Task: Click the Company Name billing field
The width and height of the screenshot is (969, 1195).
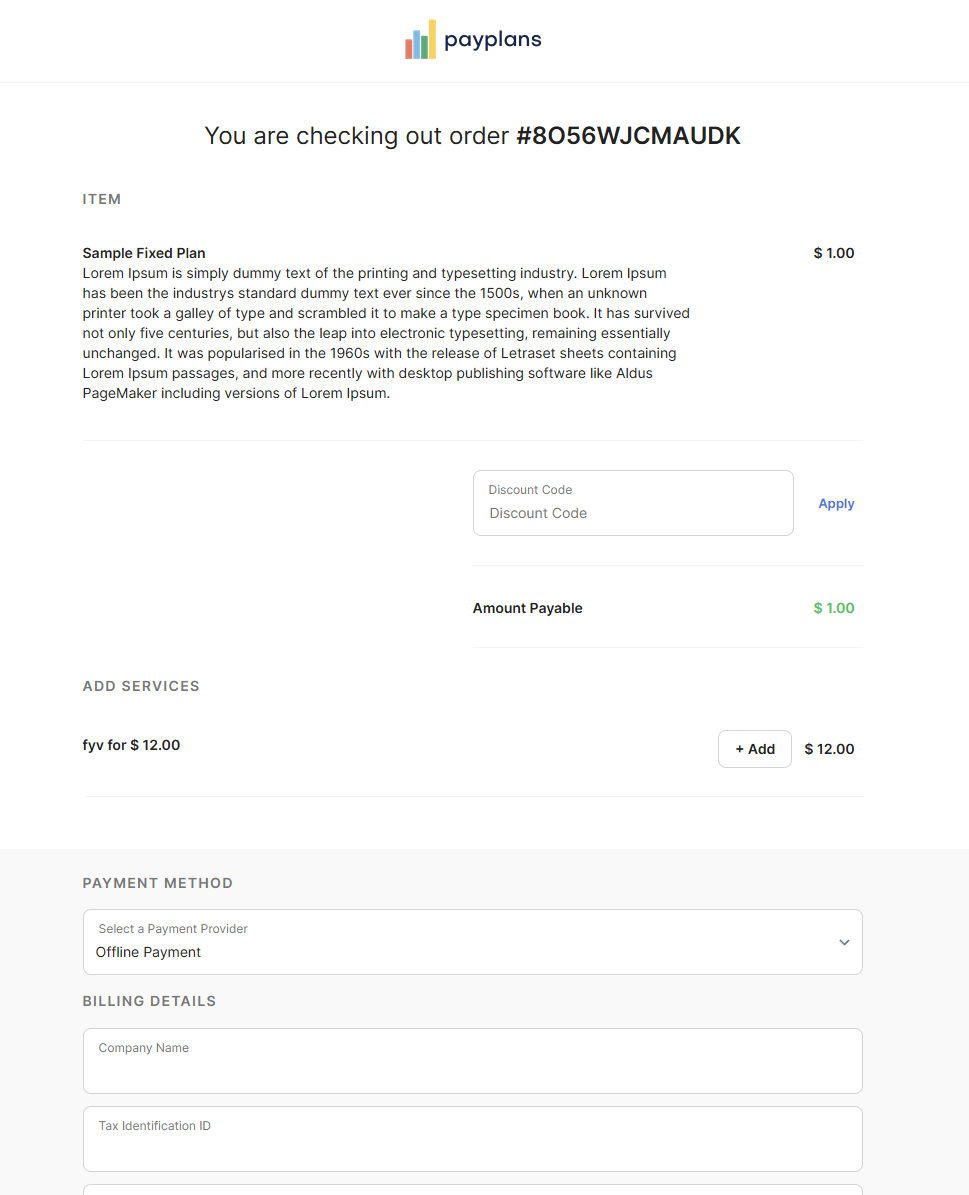Action: (x=472, y=1061)
